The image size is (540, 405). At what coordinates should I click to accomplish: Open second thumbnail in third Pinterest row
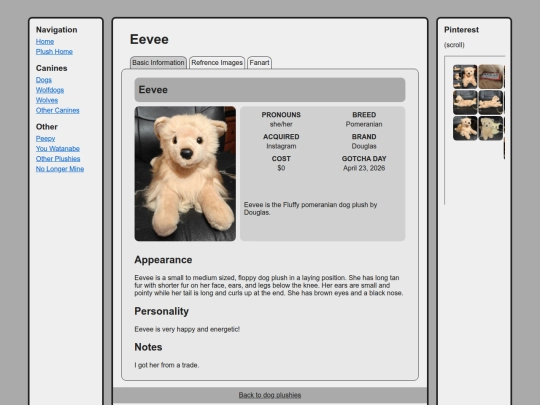(491, 128)
